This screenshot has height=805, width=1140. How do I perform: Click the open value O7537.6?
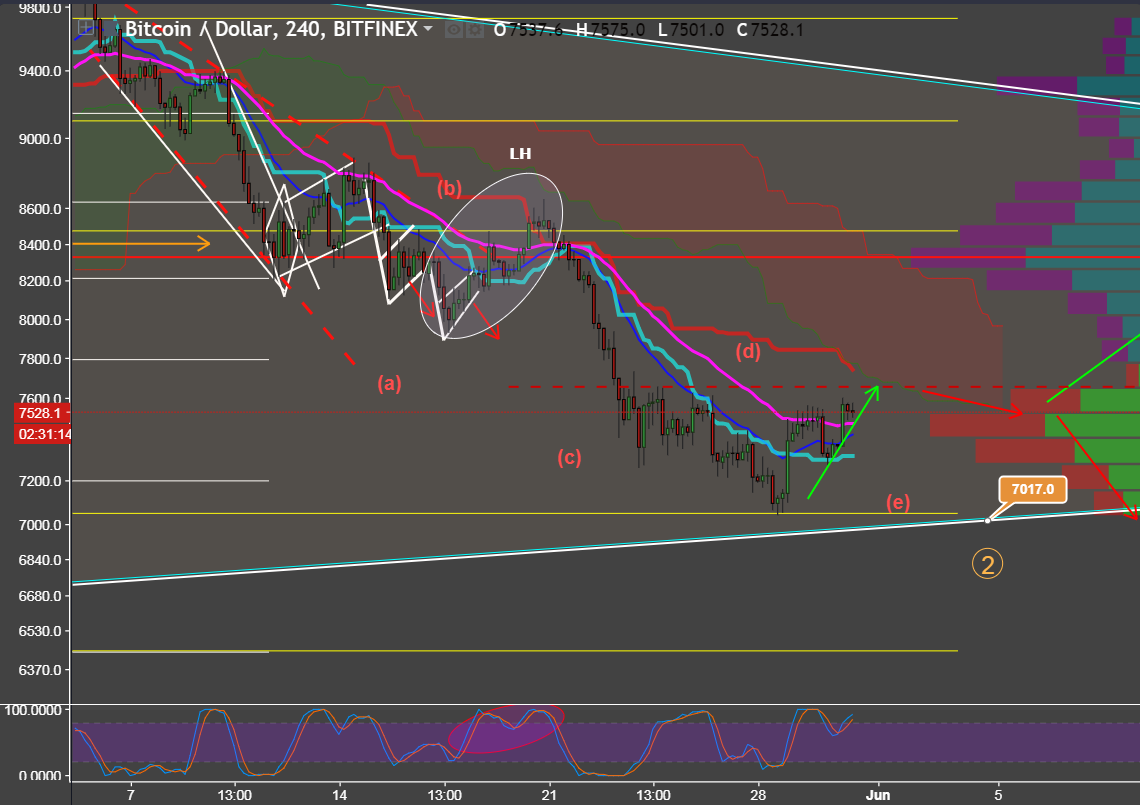tap(529, 30)
